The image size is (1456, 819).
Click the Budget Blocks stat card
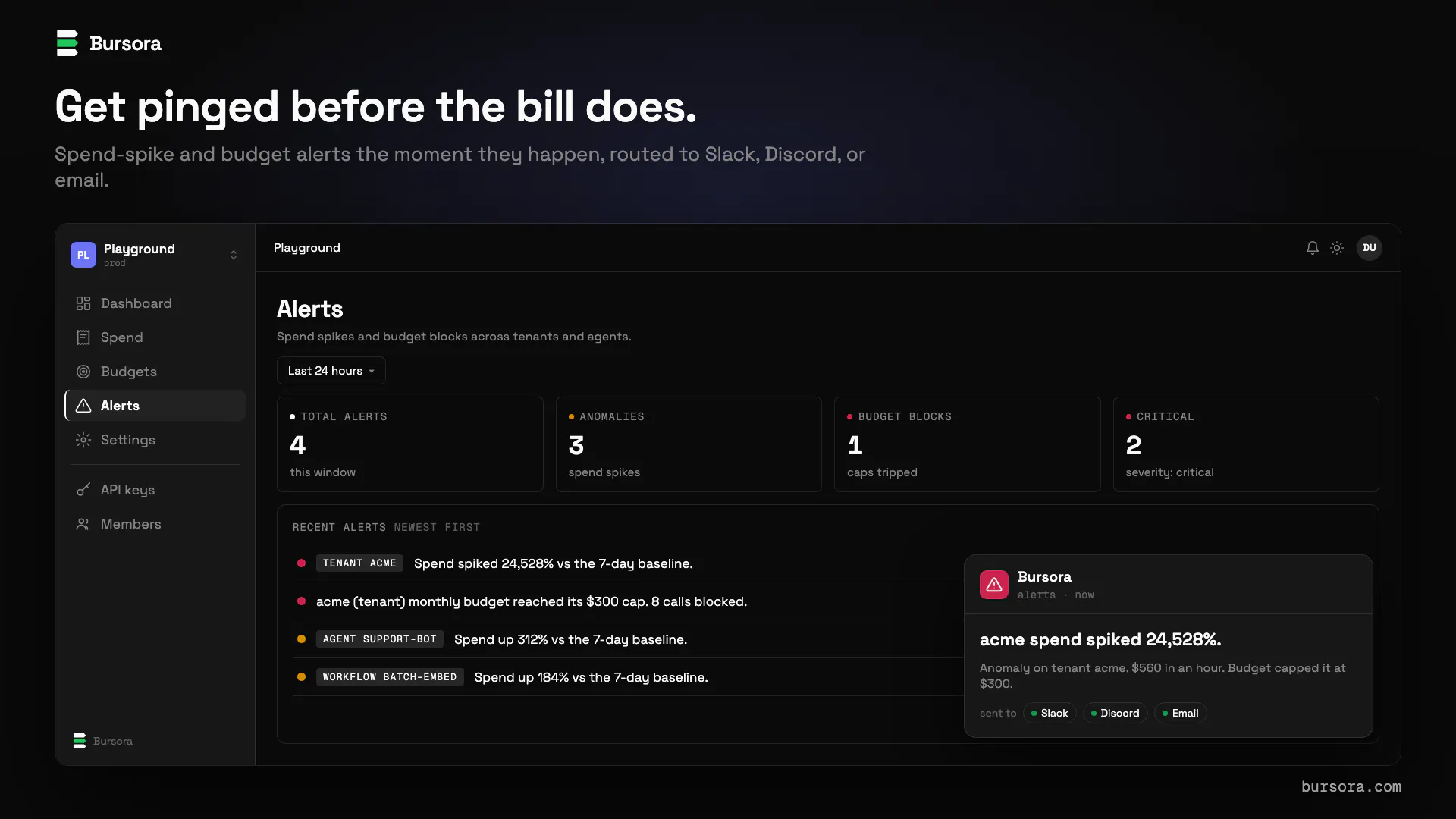point(968,444)
